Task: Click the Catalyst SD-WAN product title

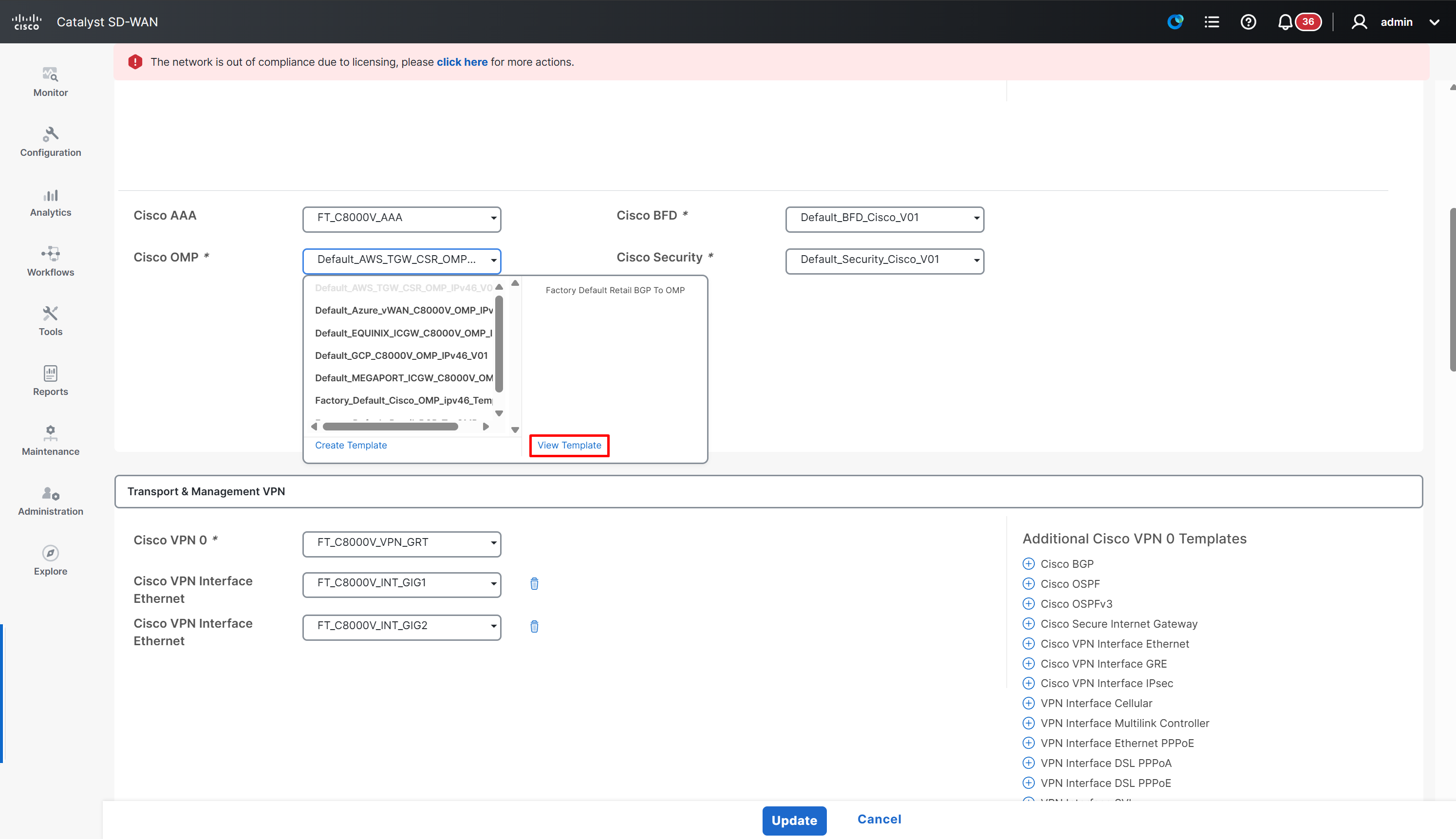Action: (107, 22)
